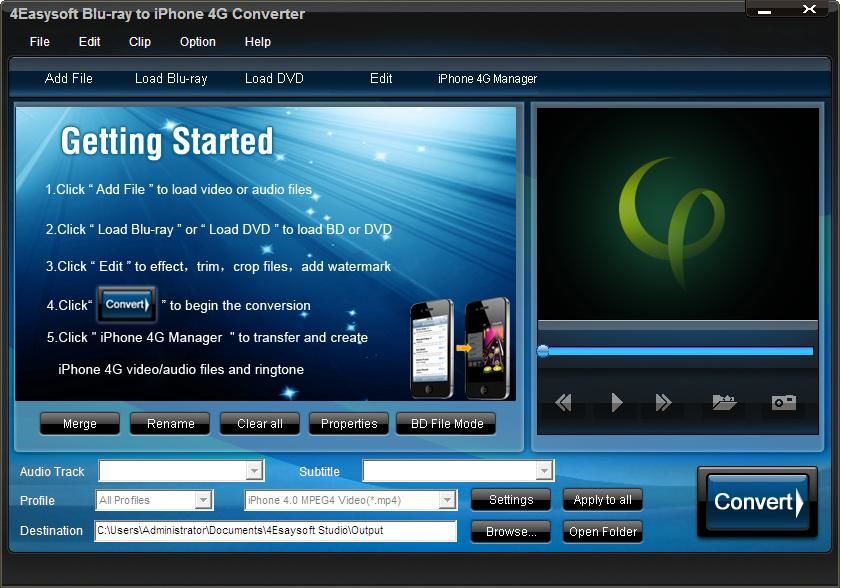Image resolution: width=841 pixels, height=588 pixels.
Task: Expand the Audio Track dropdown
Action: (255, 471)
